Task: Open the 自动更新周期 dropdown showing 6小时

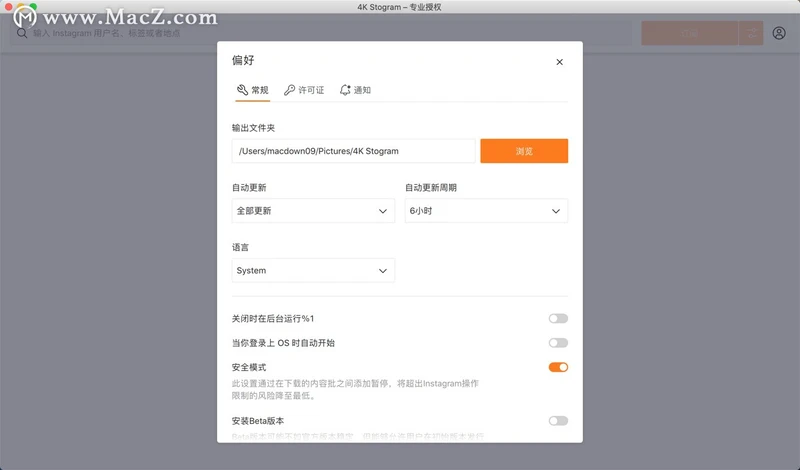Action: tap(486, 211)
